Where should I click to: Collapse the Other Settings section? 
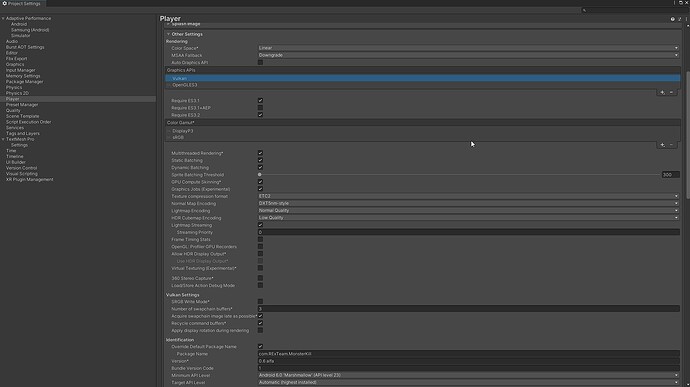point(168,34)
